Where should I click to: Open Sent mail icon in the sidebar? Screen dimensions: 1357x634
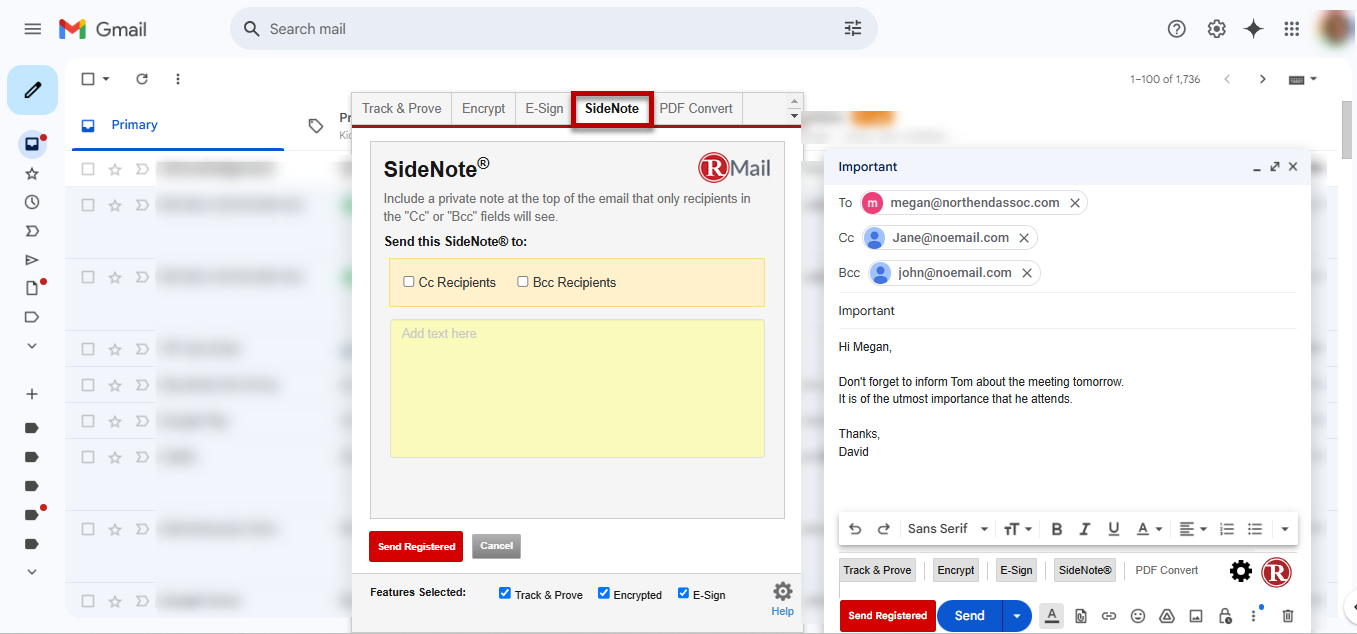(x=32, y=260)
